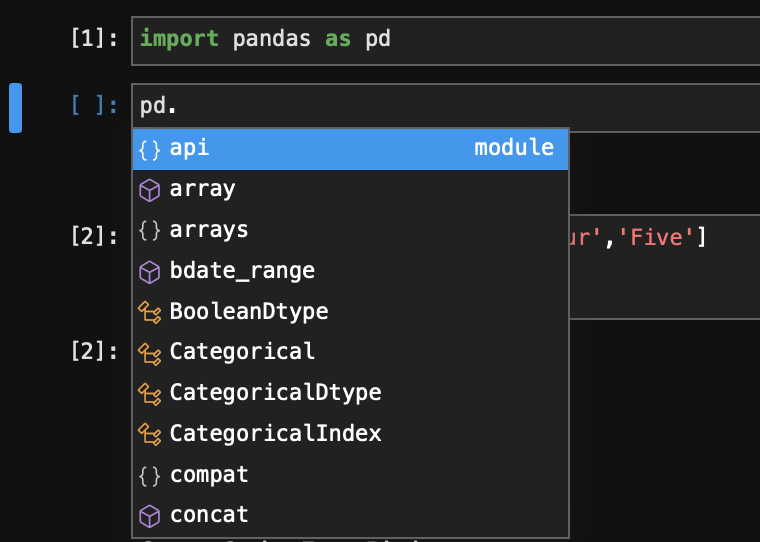
Task: Click the class icon beside CategoricalIndex
Action: tap(150, 434)
